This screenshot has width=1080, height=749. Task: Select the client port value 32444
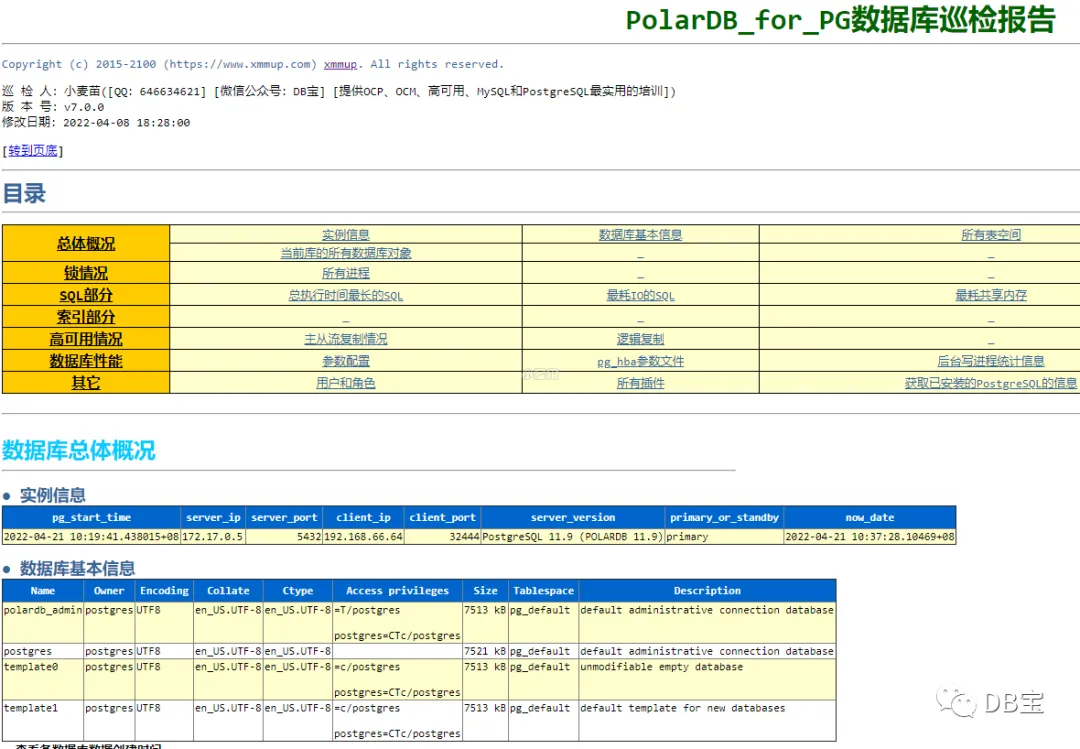[443, 537]
